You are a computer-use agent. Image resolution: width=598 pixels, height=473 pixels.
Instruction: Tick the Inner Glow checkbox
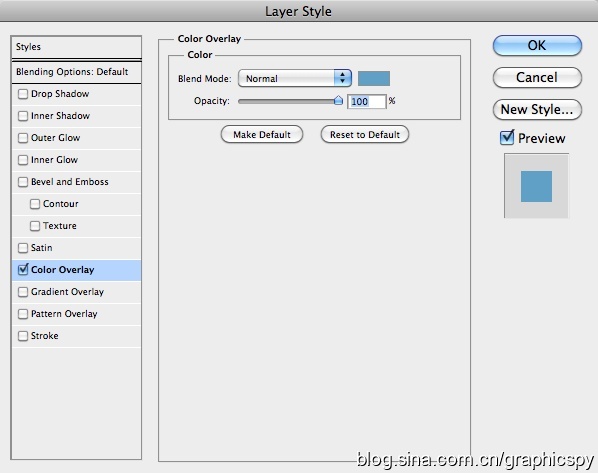pyautogui.click(x=23, y=160)
